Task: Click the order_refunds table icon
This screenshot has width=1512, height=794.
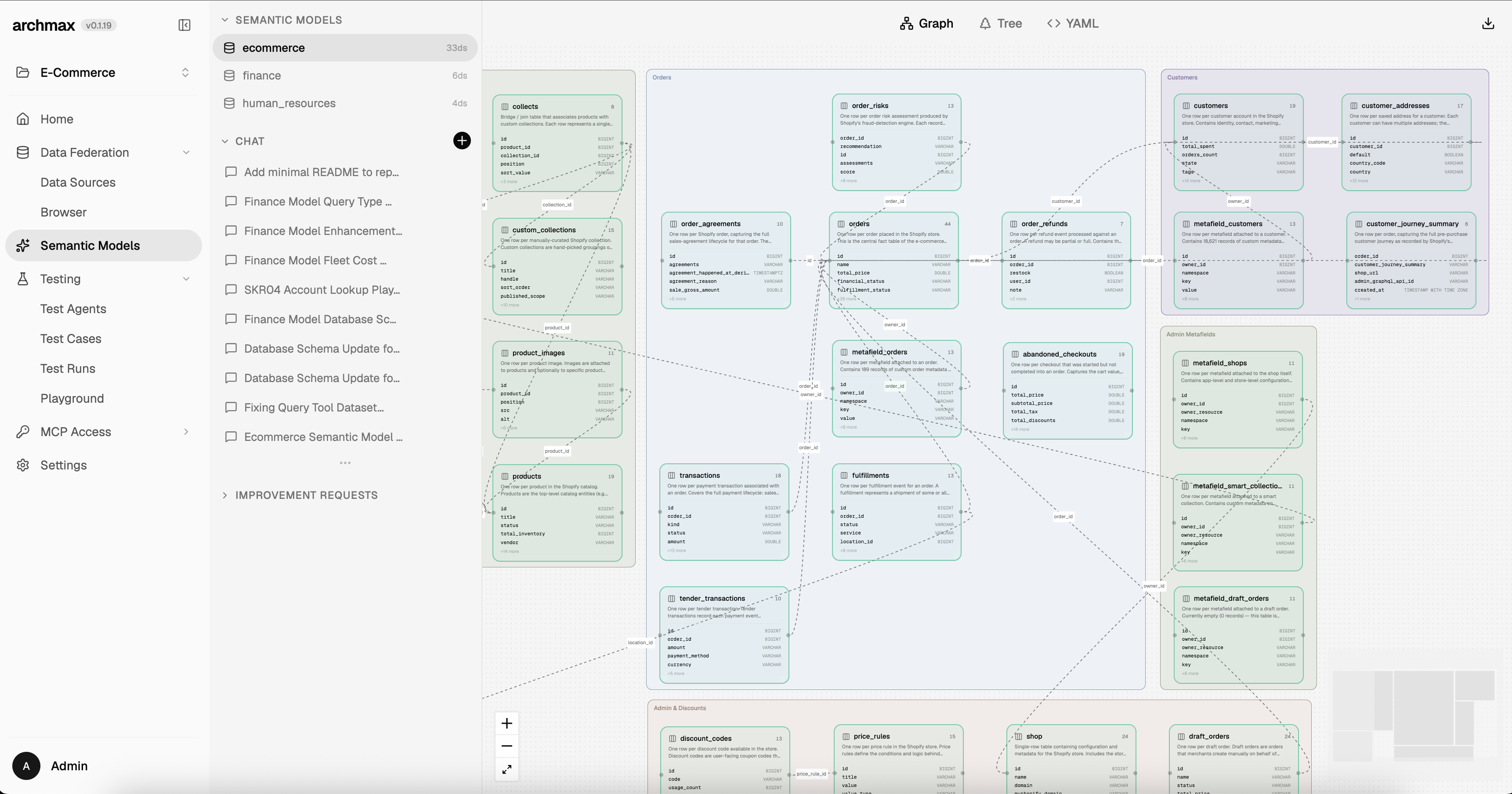Action: point(1014,224)
